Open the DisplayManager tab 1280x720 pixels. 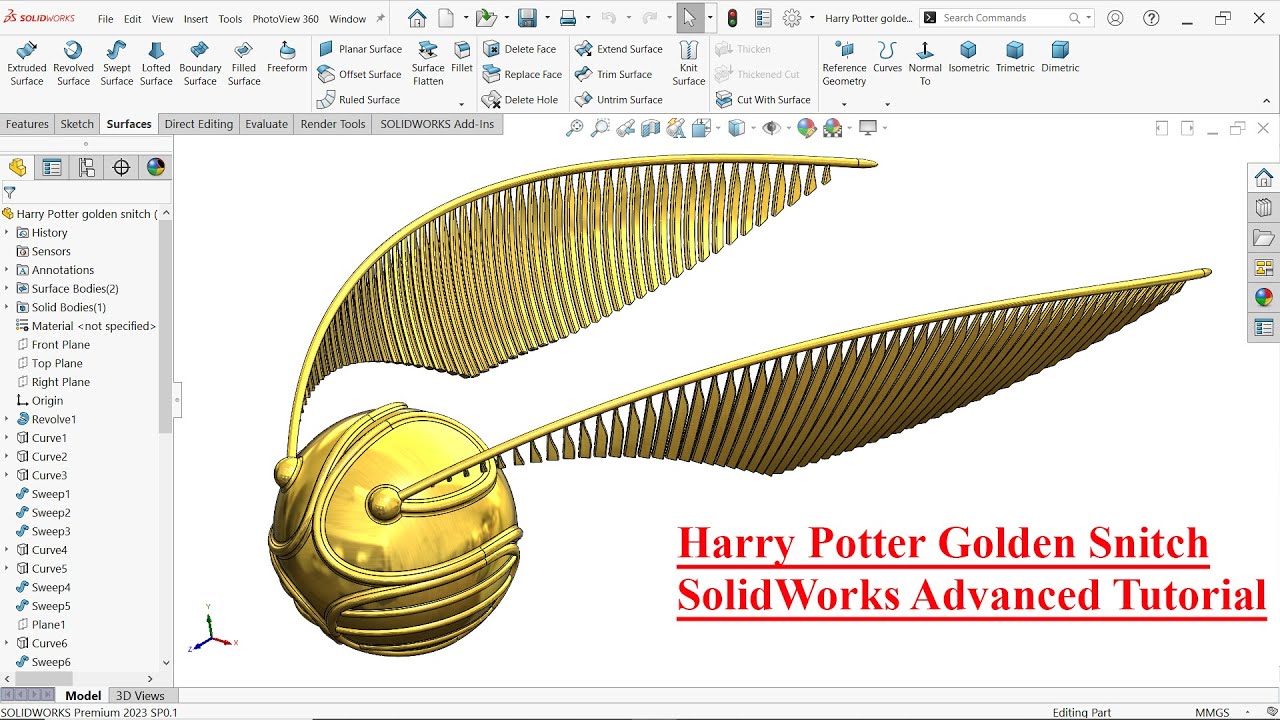click(x=156, y=167)
